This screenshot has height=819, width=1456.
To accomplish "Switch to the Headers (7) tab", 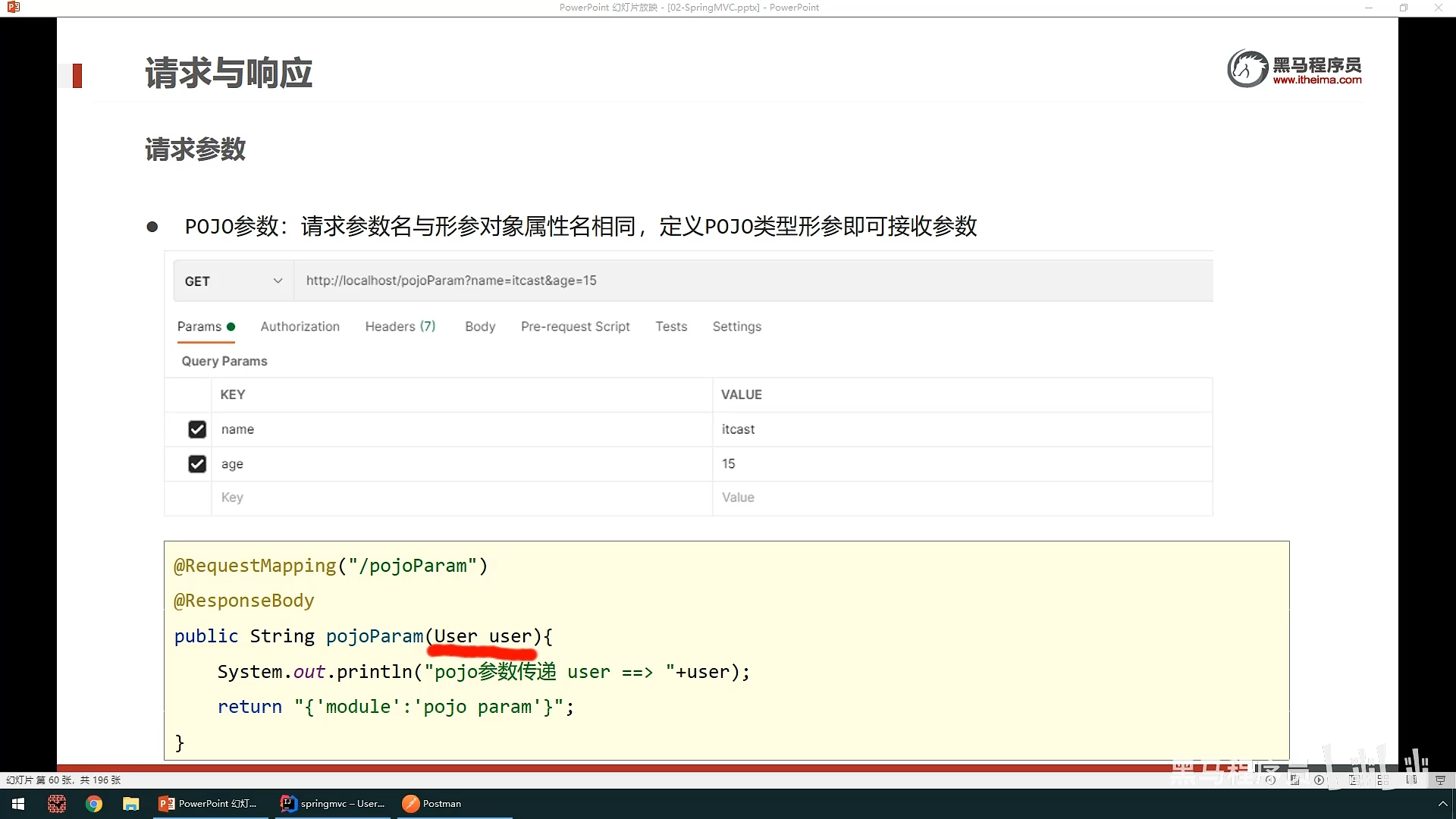I will point(400,327).
